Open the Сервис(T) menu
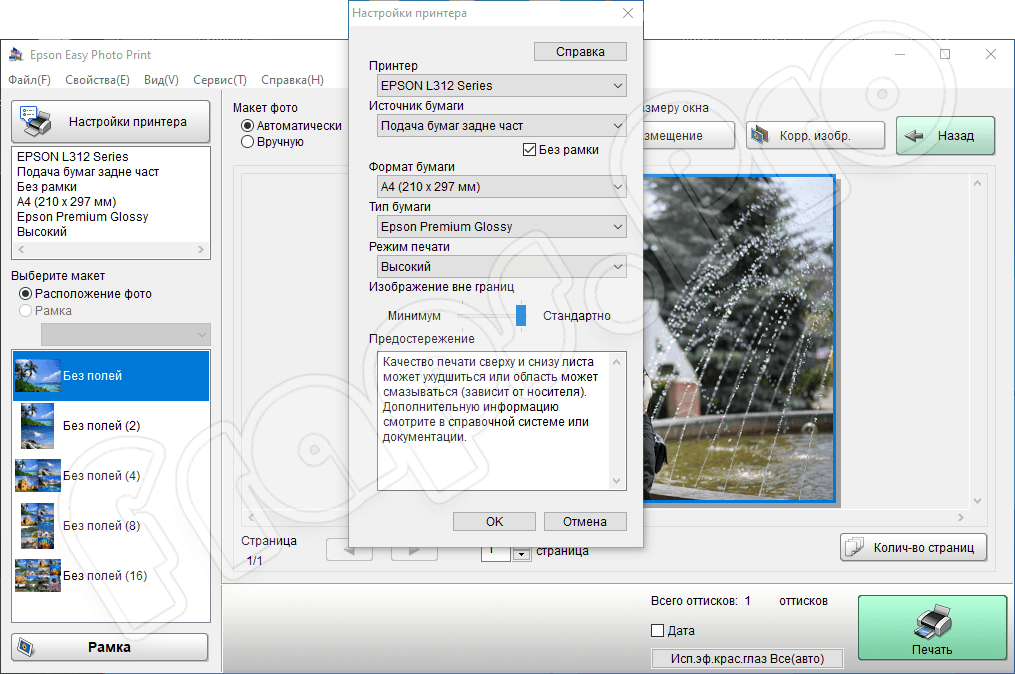 tap(220, 80)
